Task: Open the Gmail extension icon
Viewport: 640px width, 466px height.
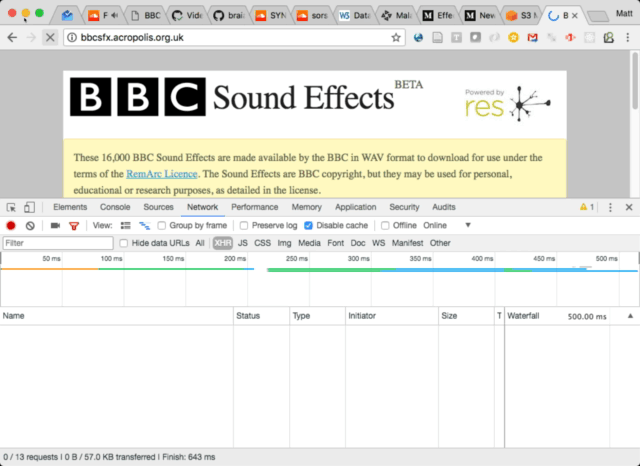Action: pyautogui.click(x=532, y=38)
